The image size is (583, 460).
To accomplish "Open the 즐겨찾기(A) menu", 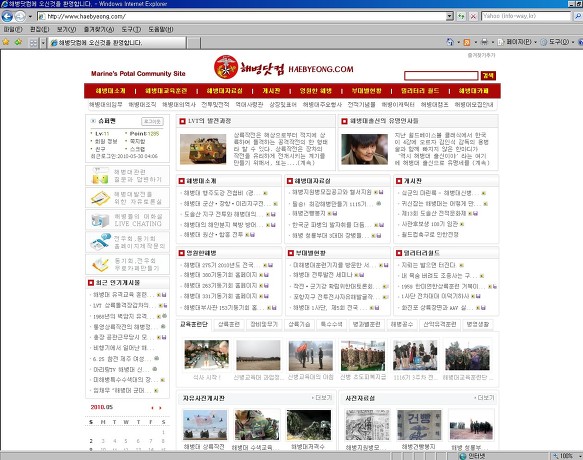I will click(99, 29).
